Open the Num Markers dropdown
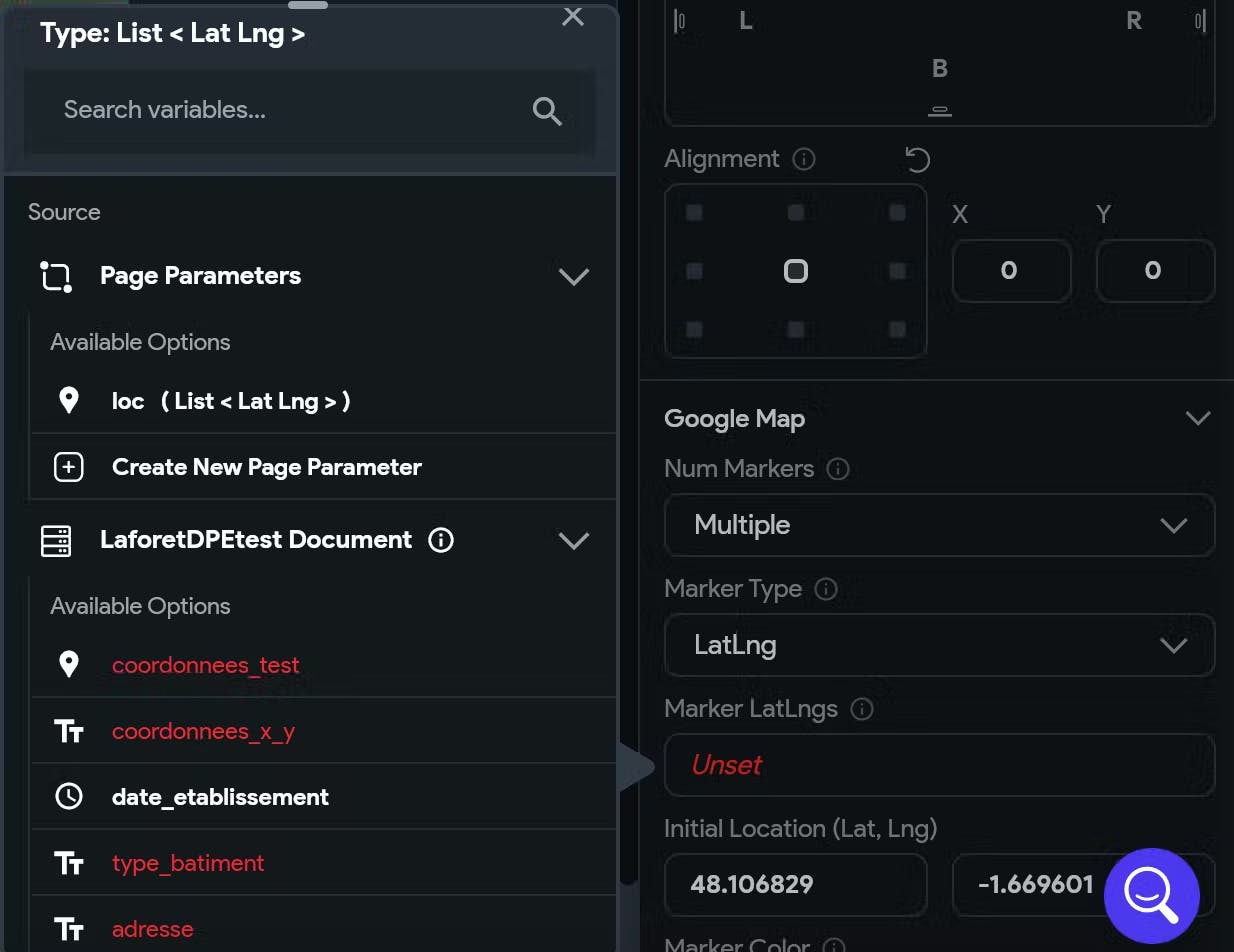This screenshot has width=1234, height=952. point(939,525)
